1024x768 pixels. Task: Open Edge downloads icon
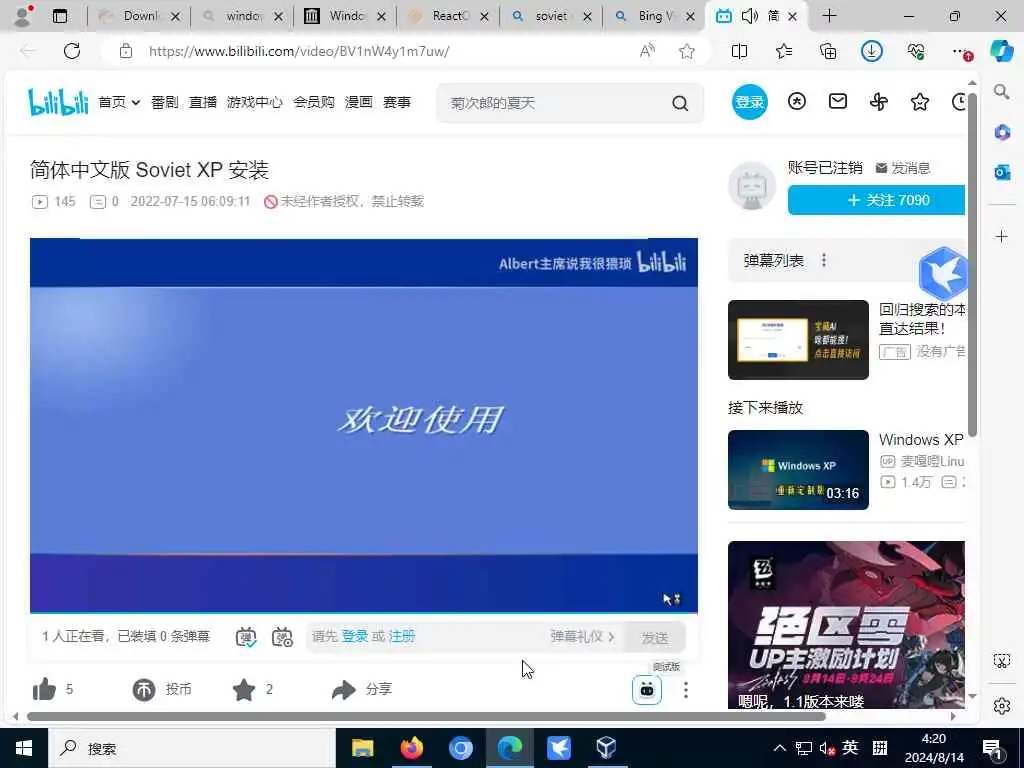[872, 51]
